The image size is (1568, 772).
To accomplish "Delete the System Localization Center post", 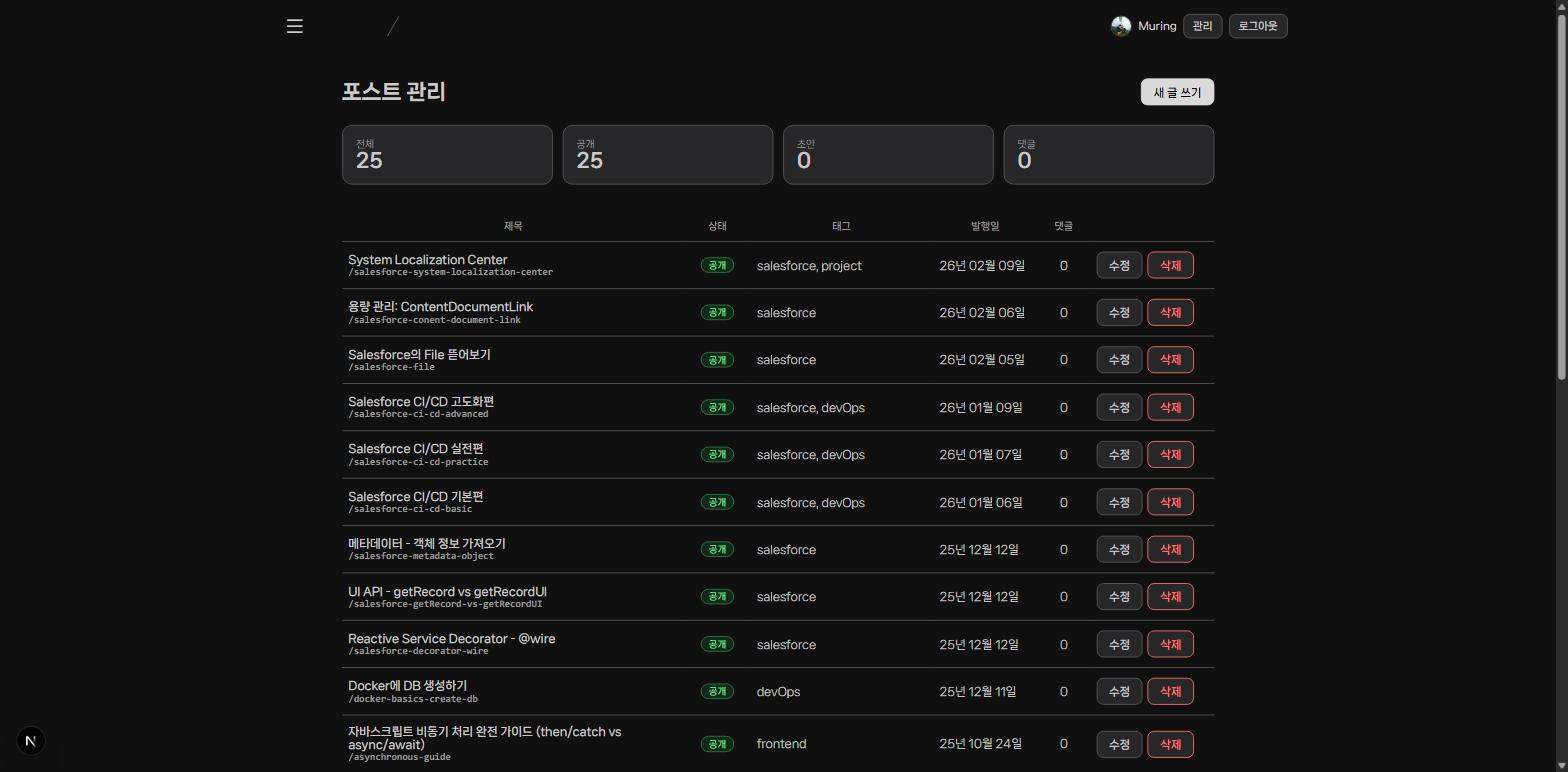I will coord(1170,265).
